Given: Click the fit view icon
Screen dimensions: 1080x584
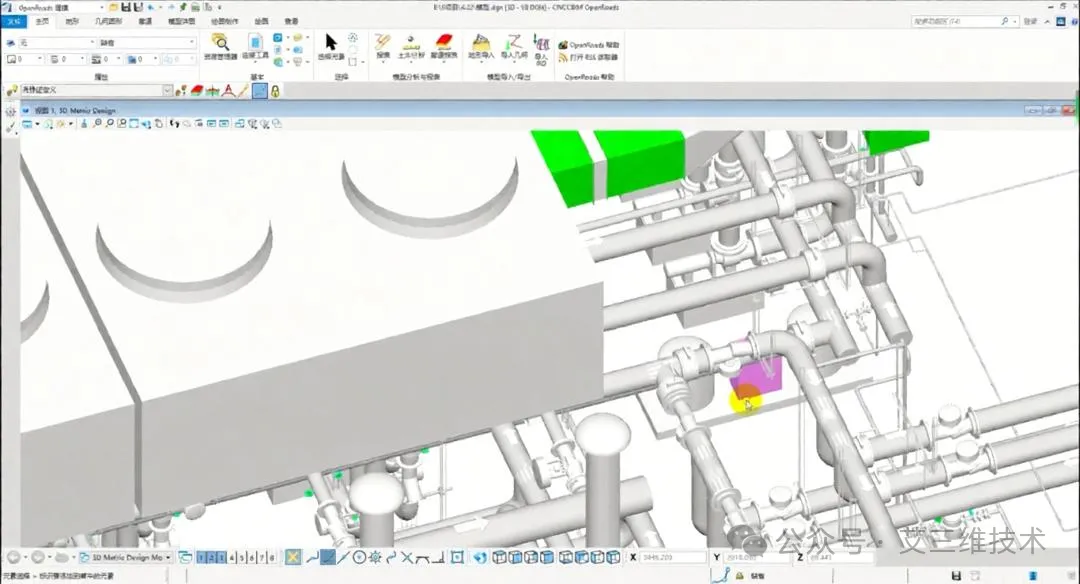Looking at the screenshot, I should coord(134,124).
